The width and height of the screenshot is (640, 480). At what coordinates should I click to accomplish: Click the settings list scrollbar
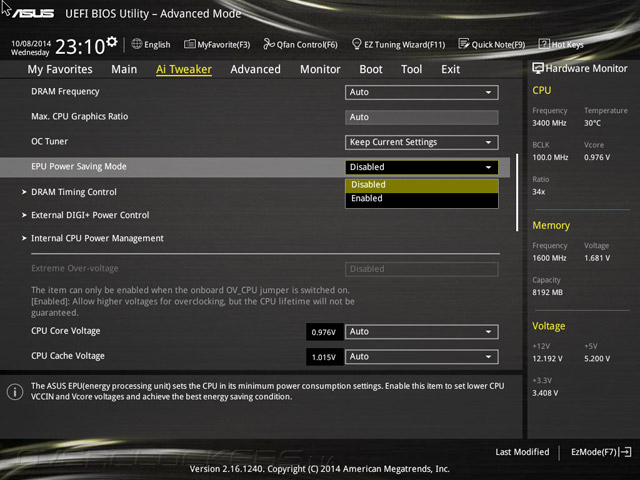(517, 193)
